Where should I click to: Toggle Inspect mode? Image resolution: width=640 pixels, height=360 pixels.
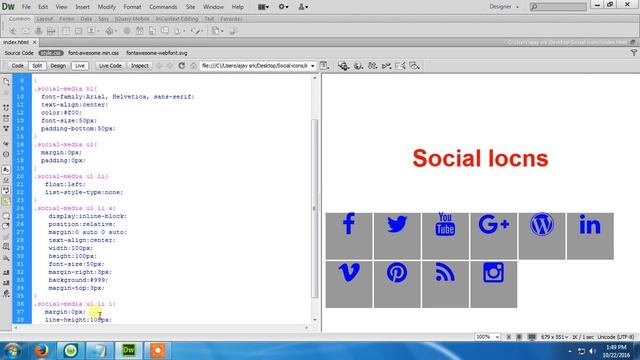click(x=140, y=66)
